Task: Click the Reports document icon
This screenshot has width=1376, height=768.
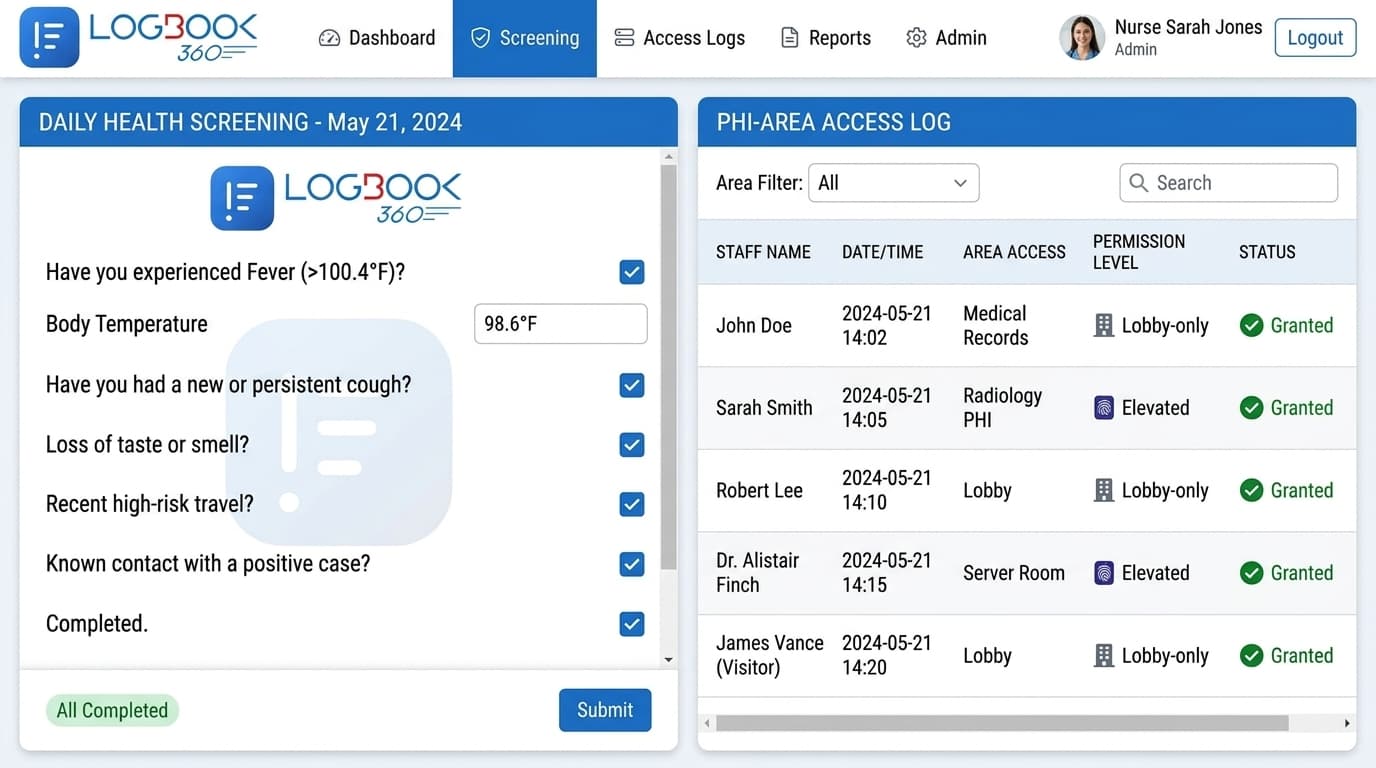Action: pyautogui.click(x=790, y=38)
